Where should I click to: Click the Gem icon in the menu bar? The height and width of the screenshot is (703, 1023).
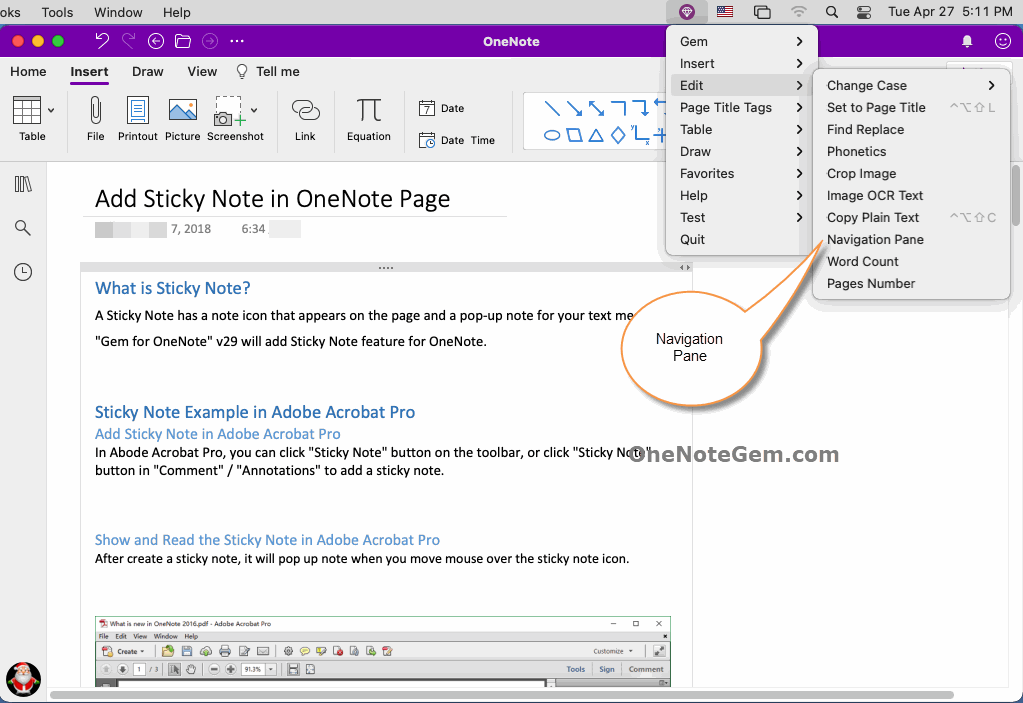686,12
